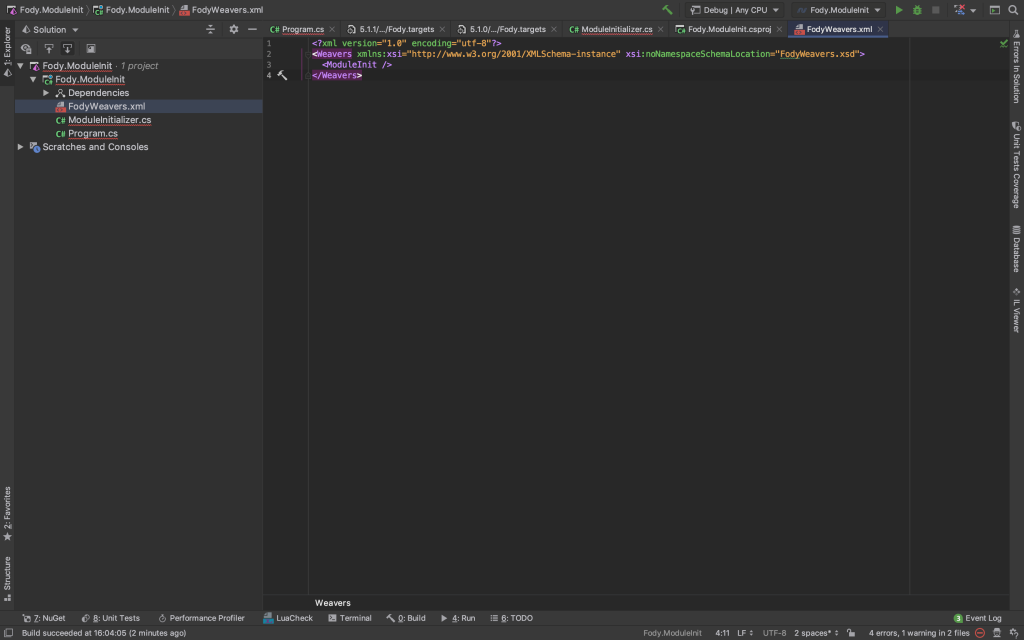Click the 4:11 caret position indicator
The image size is (1024, 640).
[722, 633]
